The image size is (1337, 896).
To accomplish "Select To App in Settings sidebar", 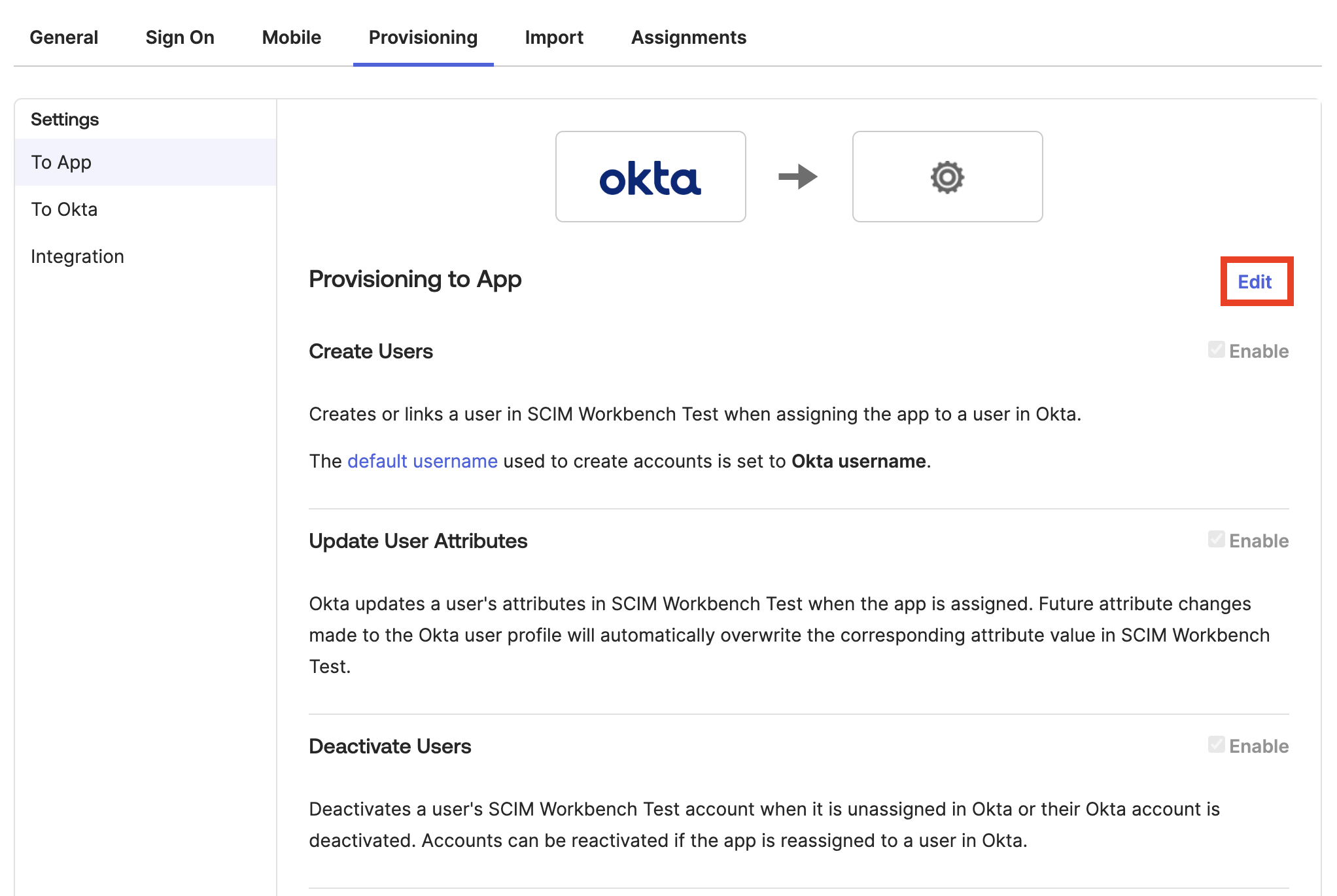I will tap(145, 162).
